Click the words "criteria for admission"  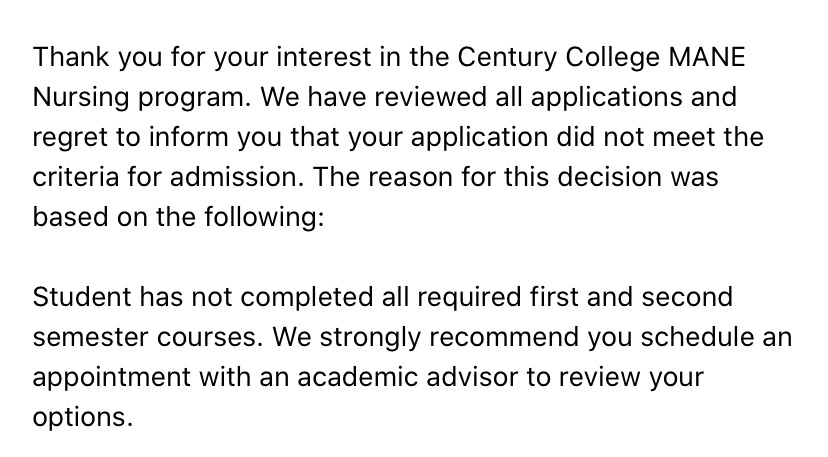165,178
